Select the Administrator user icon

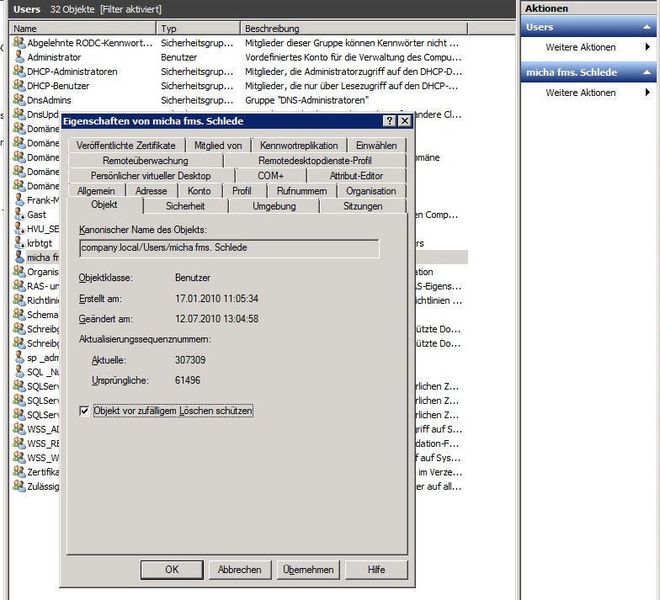coord(19,57)
